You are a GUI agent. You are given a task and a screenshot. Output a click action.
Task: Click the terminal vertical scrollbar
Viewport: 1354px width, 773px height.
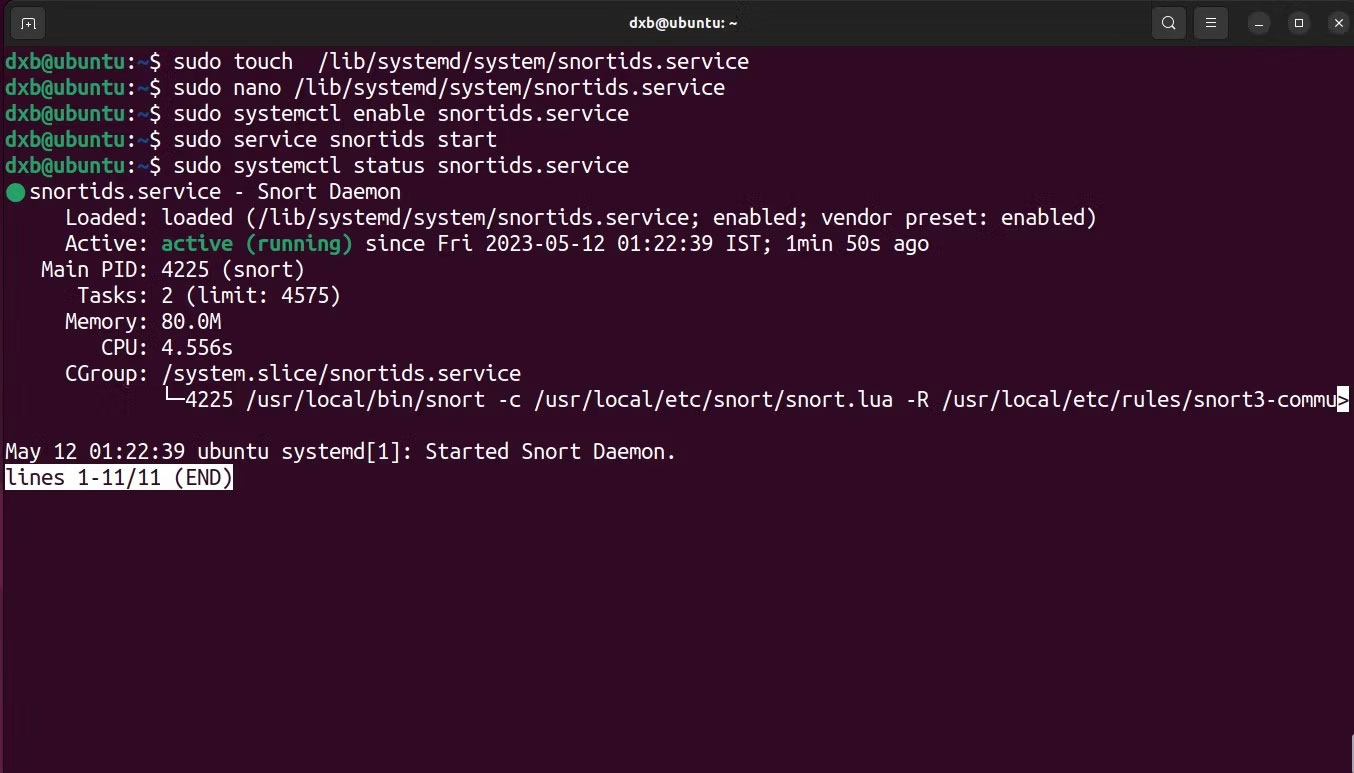pyautogui.click(x=1350, y=752)
